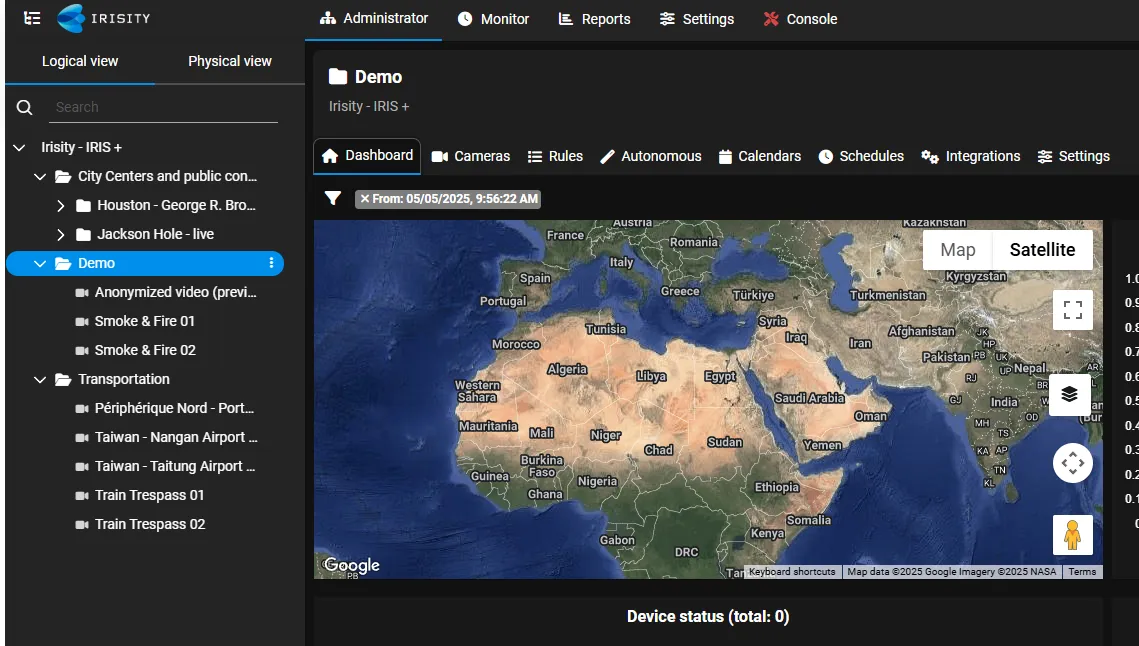Image resolution: width=1139 pixels, height=646 pixels.
Task: Click the Irisity logo
Action: (104, 18)
